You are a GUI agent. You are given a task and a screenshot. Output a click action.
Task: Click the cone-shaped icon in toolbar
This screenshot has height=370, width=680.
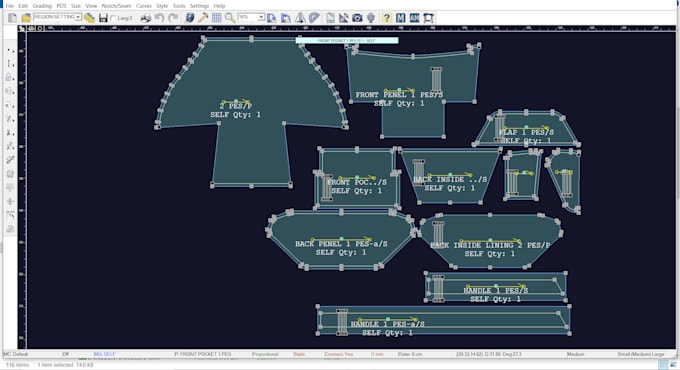(300, 18)
